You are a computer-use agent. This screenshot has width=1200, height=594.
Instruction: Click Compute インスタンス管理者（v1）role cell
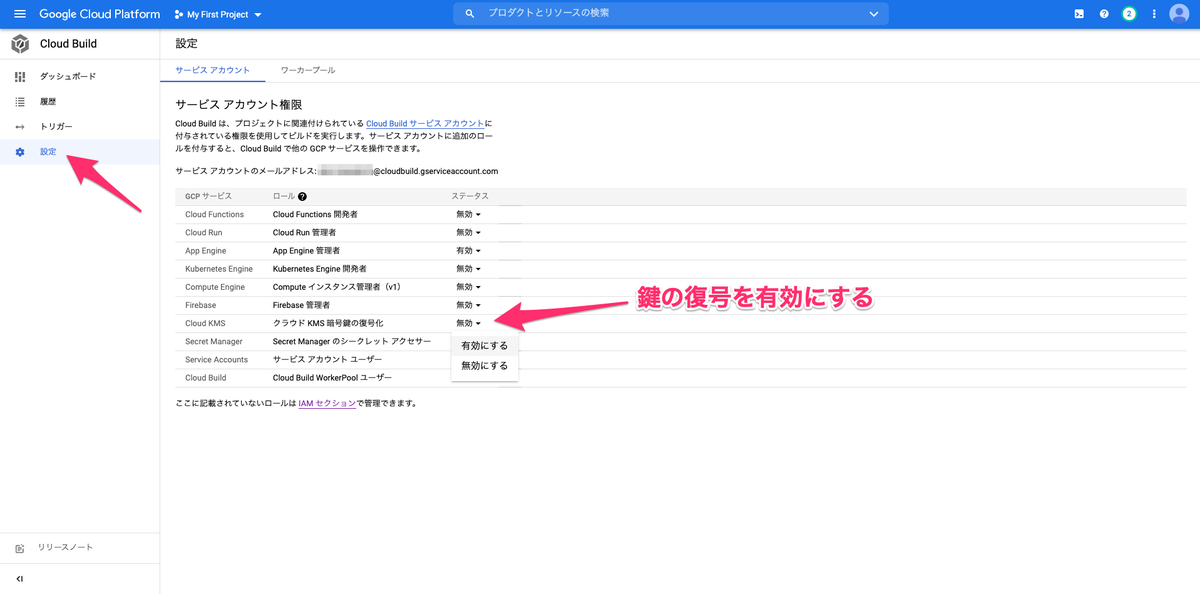pos(336,287)
